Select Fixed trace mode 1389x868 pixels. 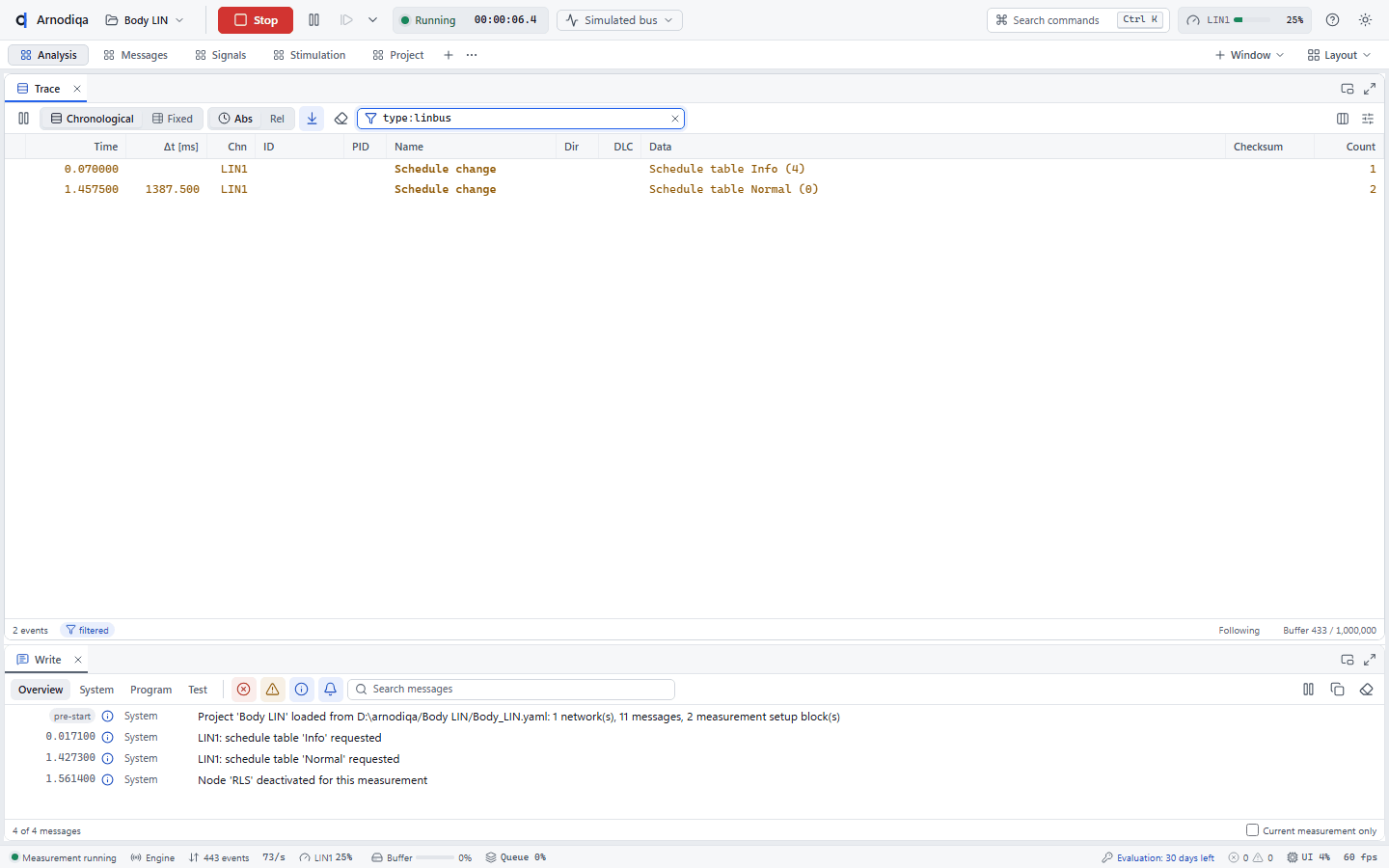pyautogui.click(x=173, y=119)
